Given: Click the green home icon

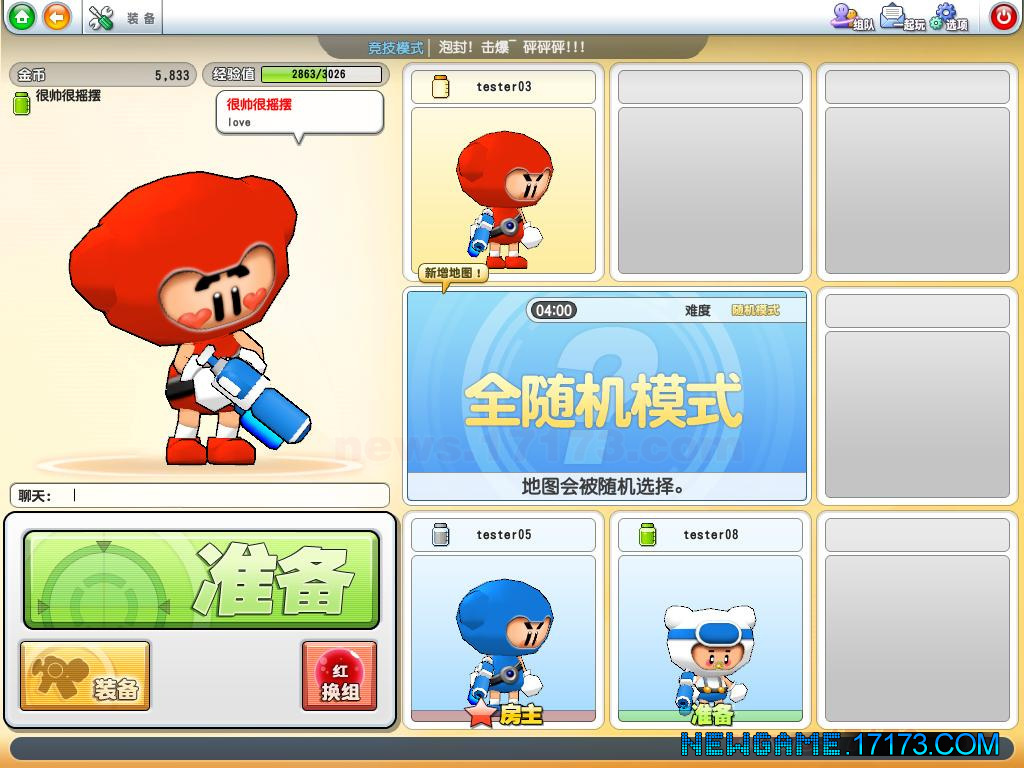Looking at the screenshot, I should pyautogui.click(x=22, y=16).
